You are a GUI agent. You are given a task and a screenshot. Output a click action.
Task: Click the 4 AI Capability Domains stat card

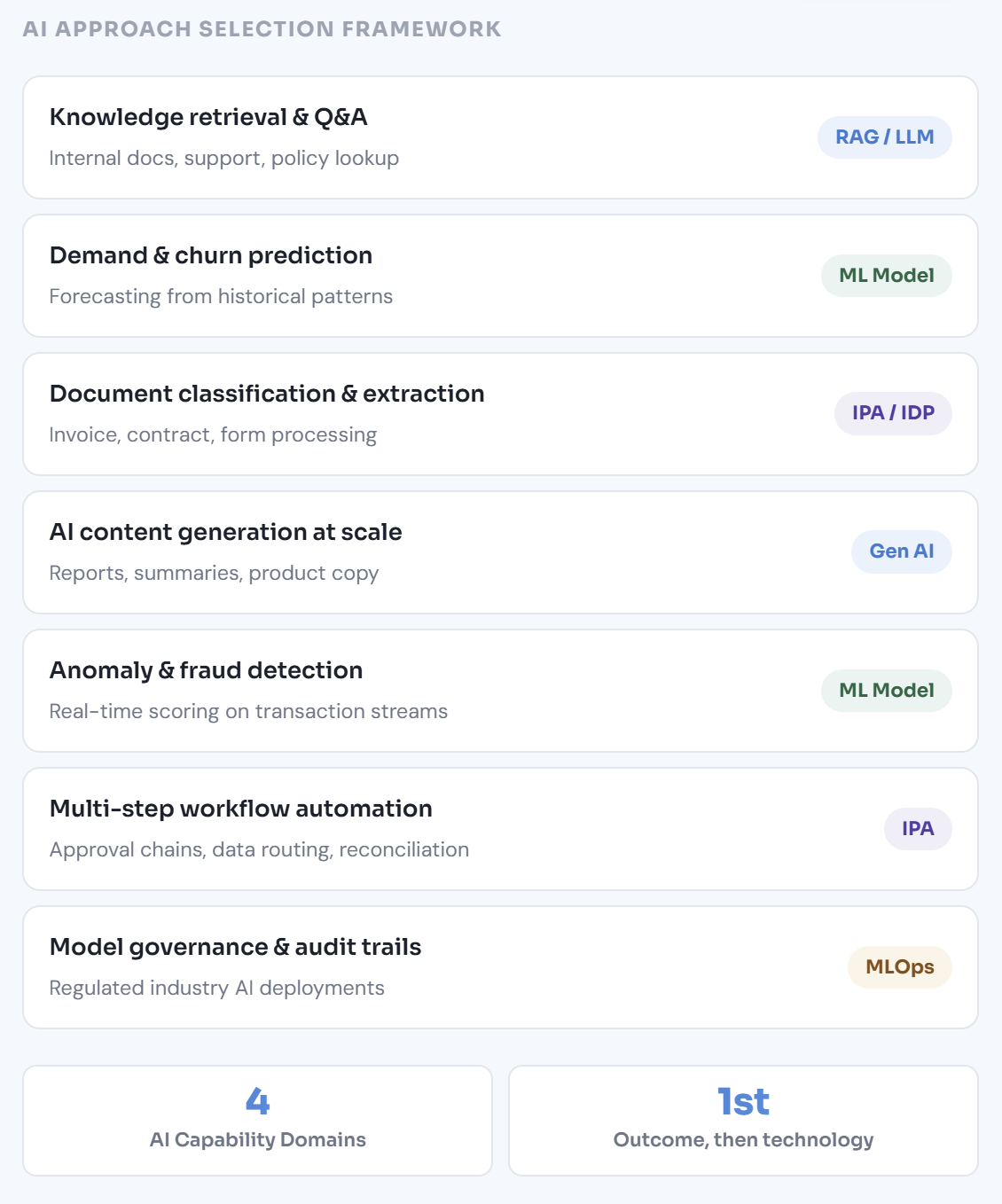coord(257,1121)
